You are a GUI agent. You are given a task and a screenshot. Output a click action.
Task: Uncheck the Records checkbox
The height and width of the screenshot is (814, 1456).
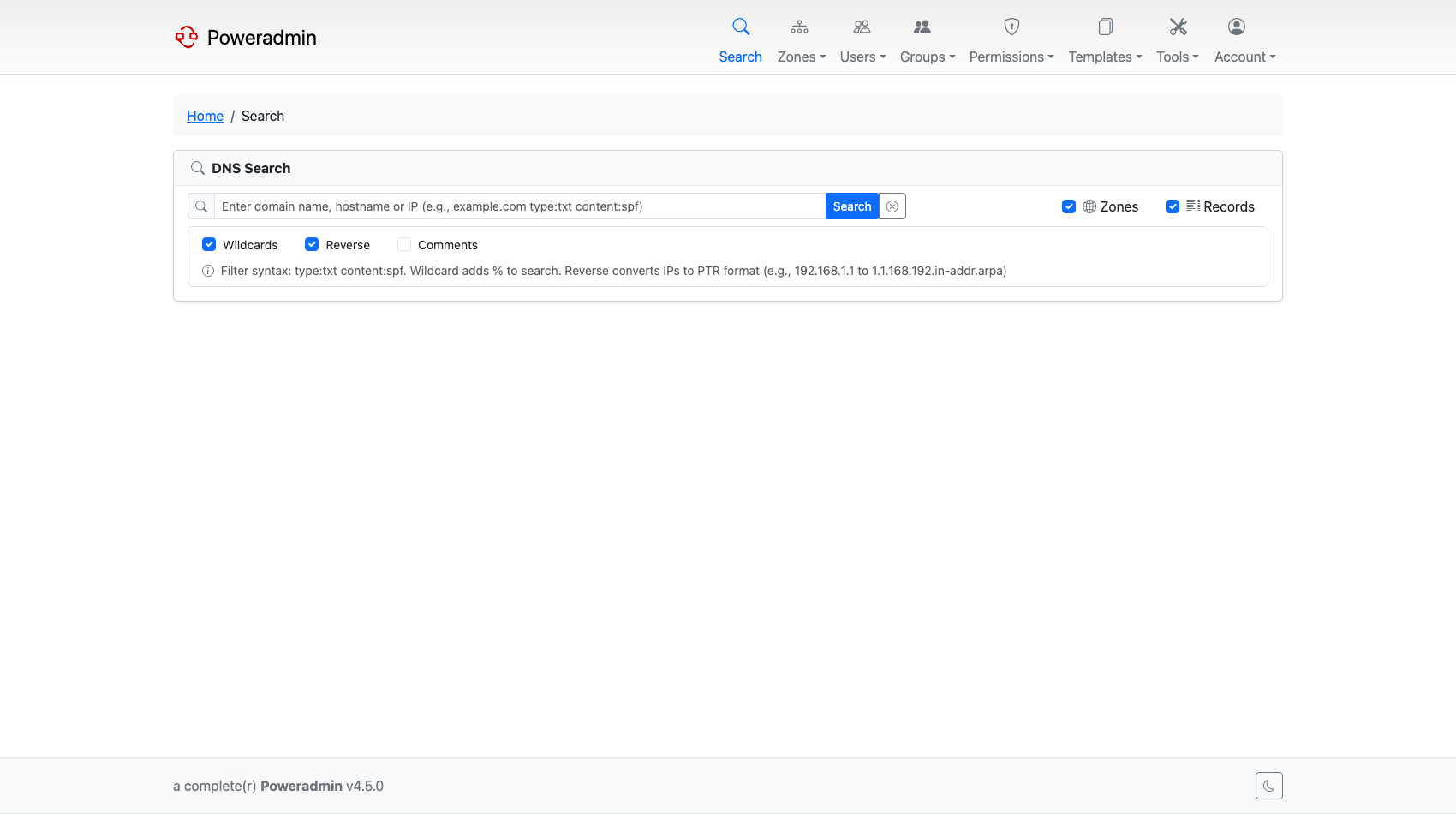coord(1173,206)
